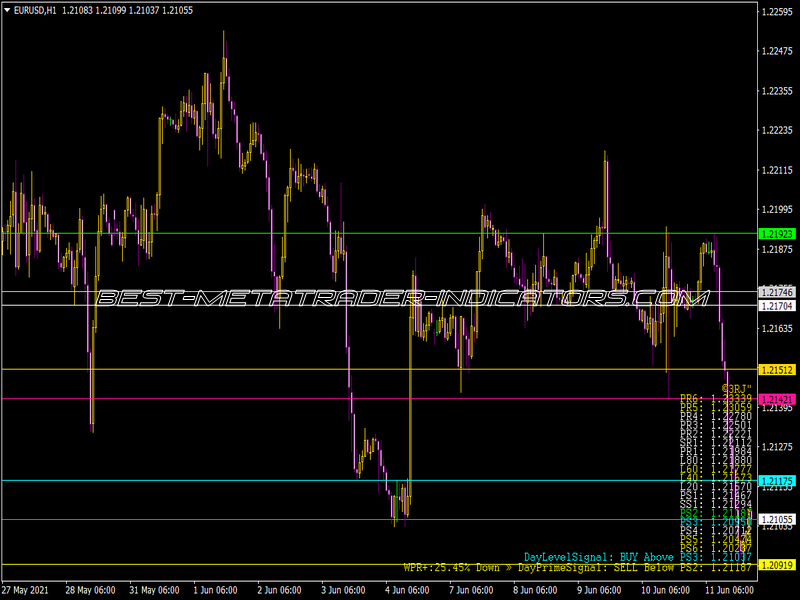Click the 1.21037 low price in header
The image size is (800, 600).
pos(144,10)
